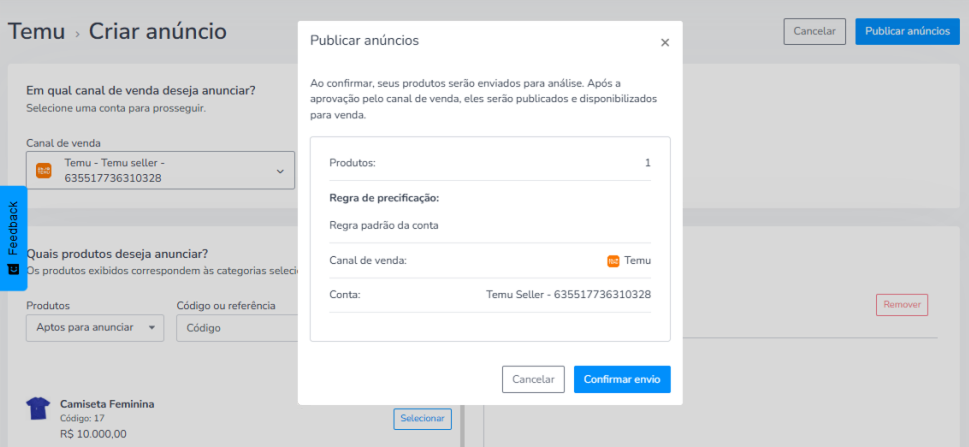Click the R$ 10.000,00 price text

tap(93, 434)
